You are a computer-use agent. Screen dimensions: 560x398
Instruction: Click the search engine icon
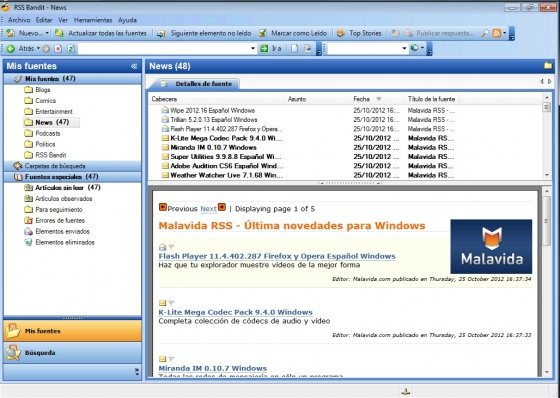point(414,48)
